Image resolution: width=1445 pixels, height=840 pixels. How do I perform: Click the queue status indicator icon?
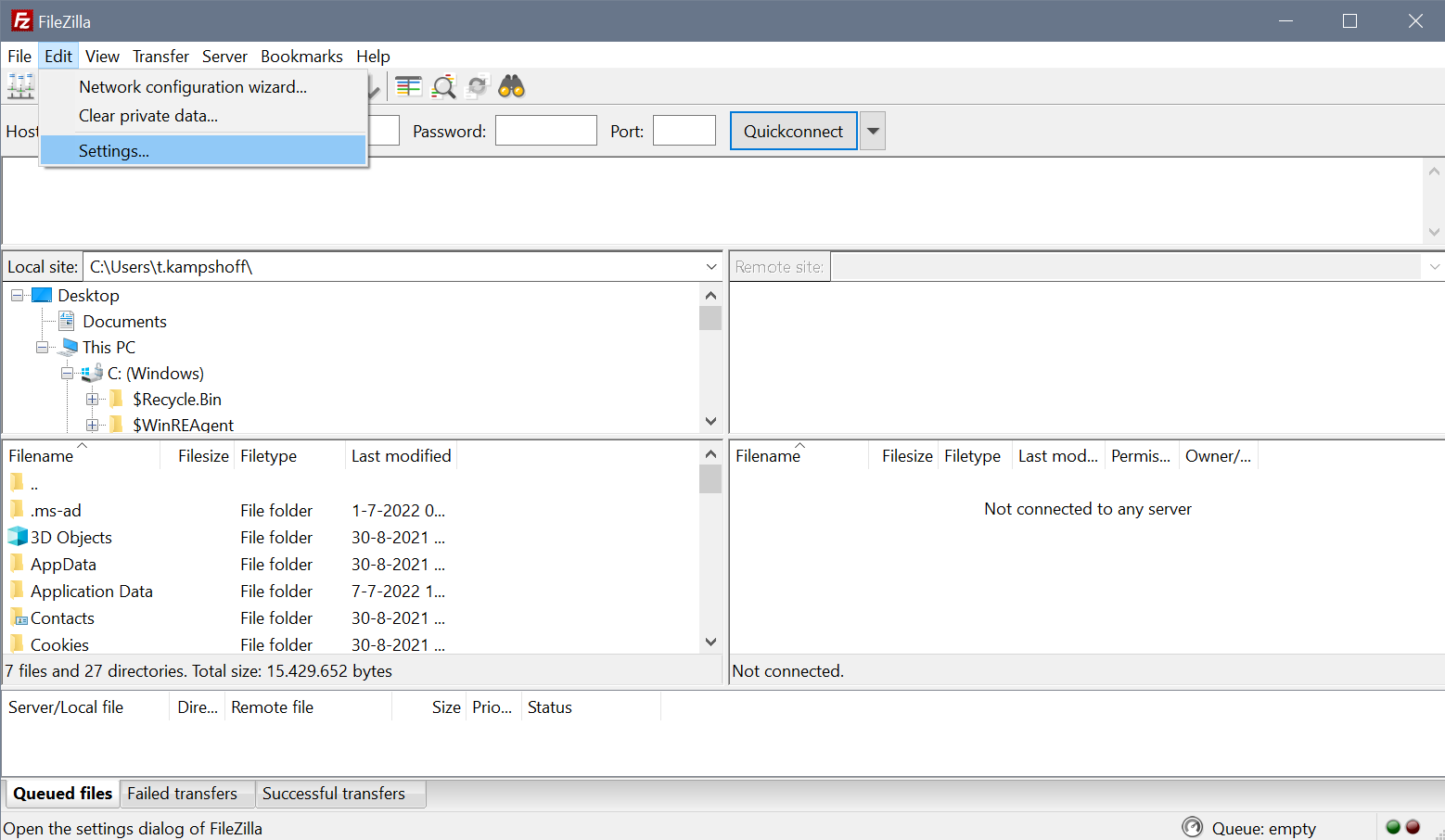pos(1192,827)
